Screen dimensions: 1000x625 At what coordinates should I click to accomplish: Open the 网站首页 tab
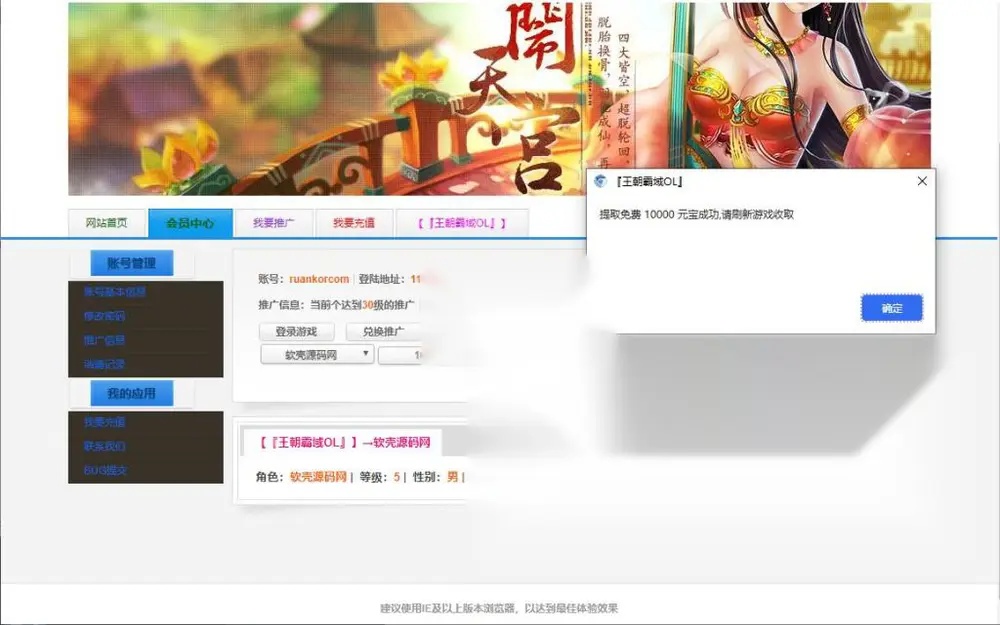pos(107,223)
